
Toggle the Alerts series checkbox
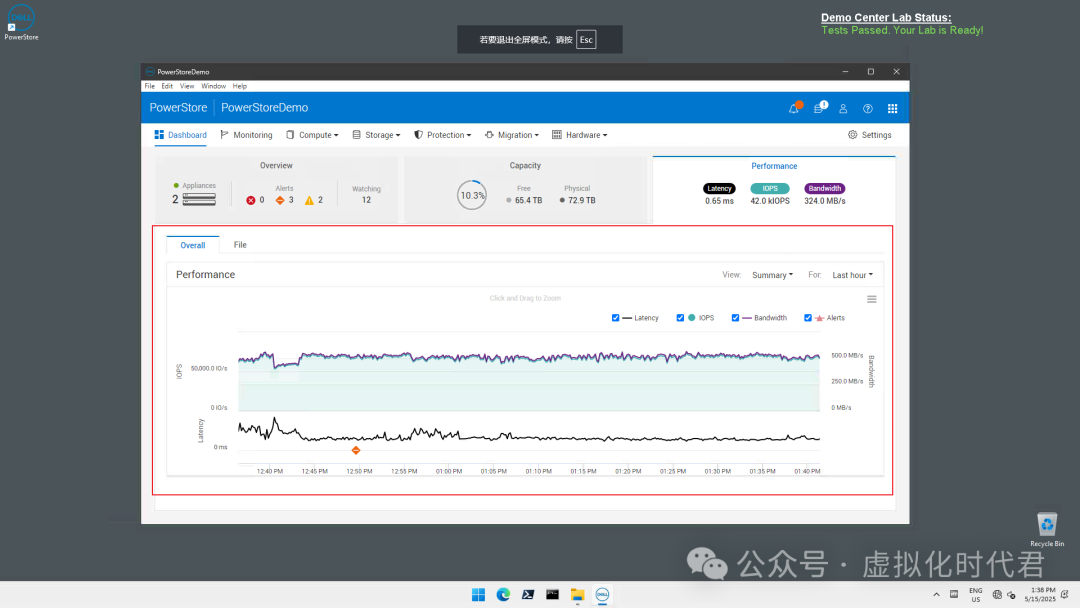tap(808, 318)
